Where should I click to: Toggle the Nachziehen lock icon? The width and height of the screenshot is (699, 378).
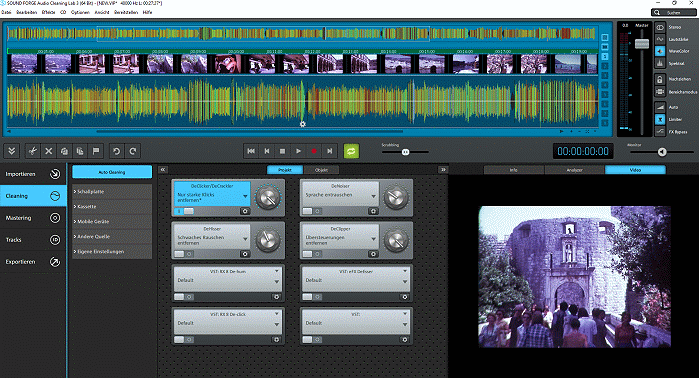click(x=660, y=79)
